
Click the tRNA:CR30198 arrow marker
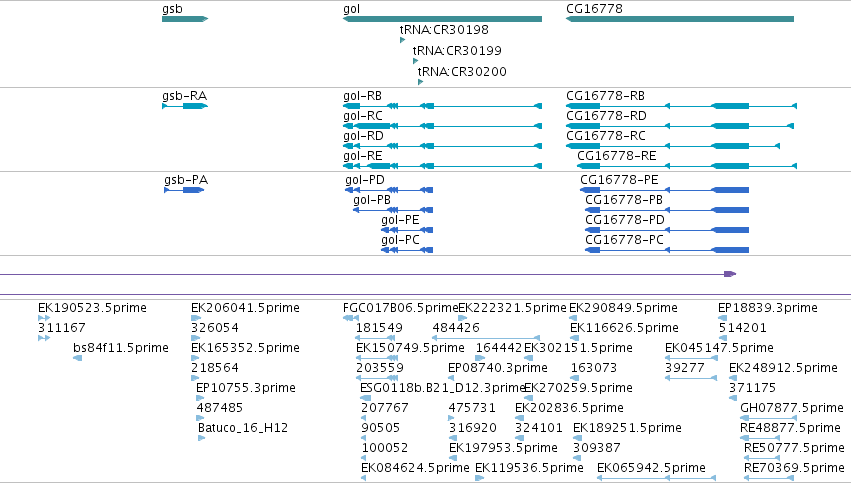403,40
